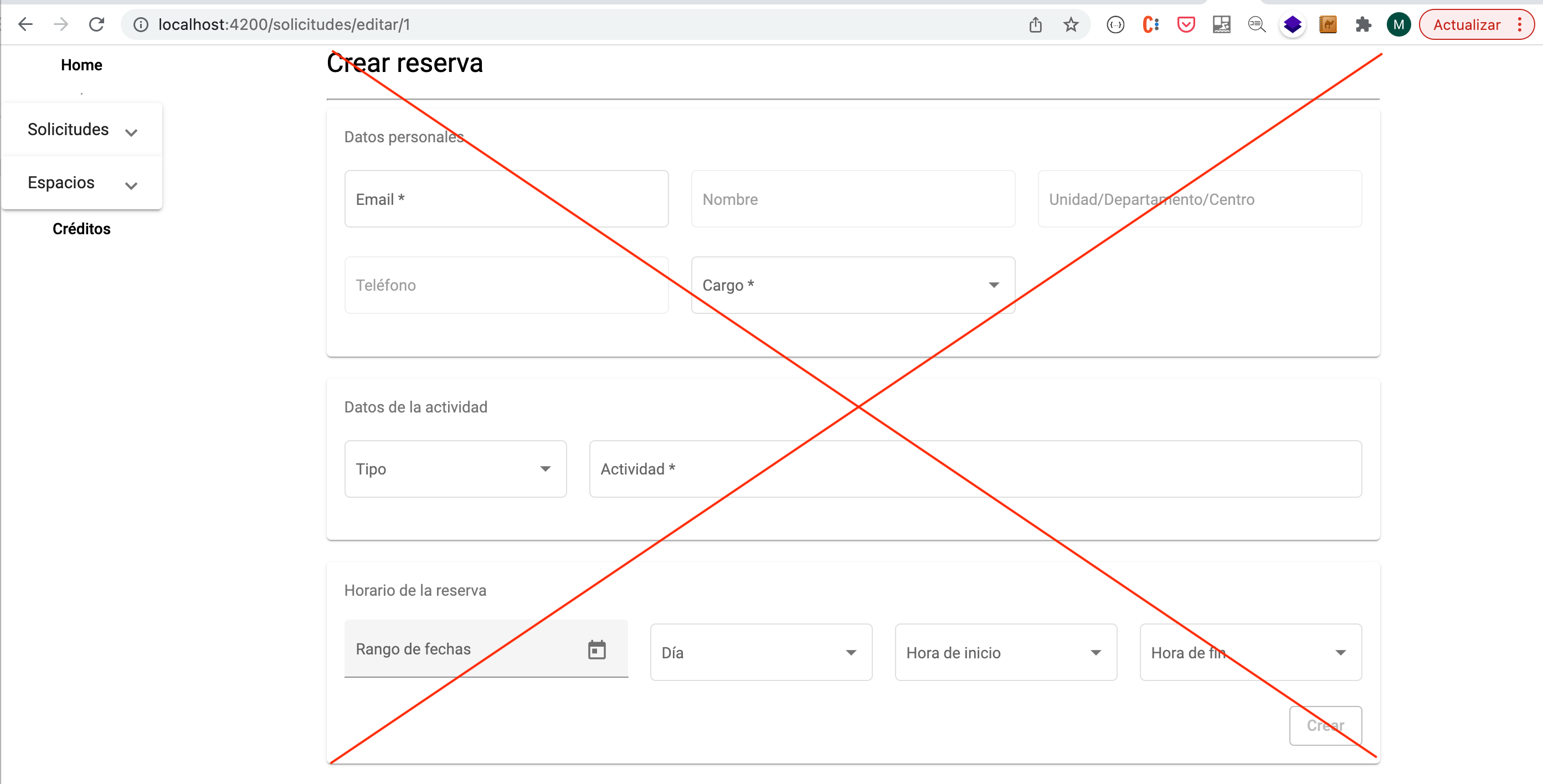Reload the page with refresh icon

coord(96,24)
